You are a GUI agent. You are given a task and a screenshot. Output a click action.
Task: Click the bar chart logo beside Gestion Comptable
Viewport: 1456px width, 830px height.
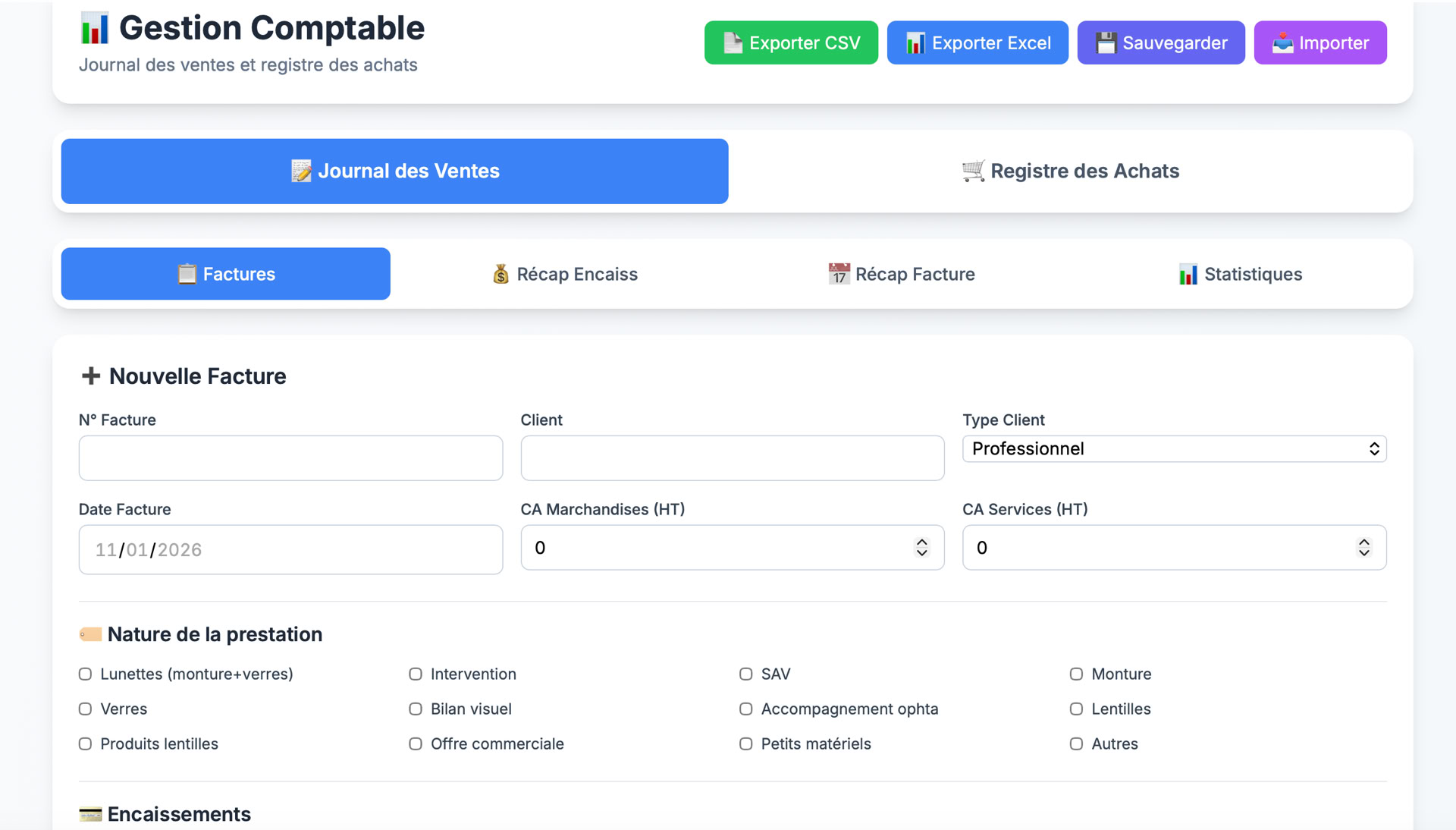tap(95, 29)
